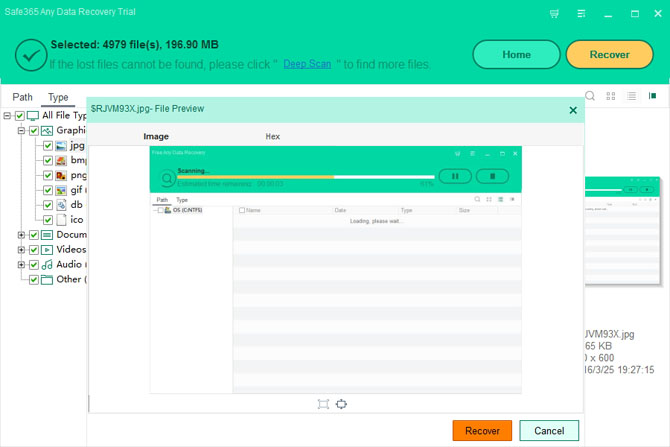The height and width of the screenshot is (447, 670).
Task: Close the File Preview dialog
Action: click(573, 110)
